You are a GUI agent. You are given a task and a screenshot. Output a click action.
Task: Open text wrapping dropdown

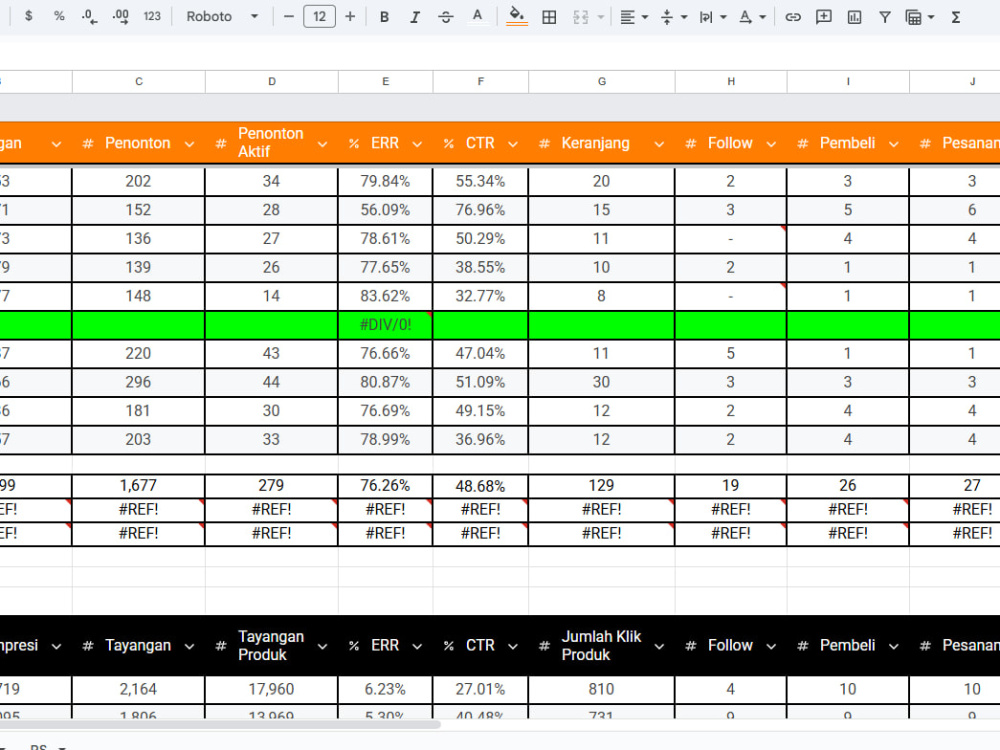[713, 17]
